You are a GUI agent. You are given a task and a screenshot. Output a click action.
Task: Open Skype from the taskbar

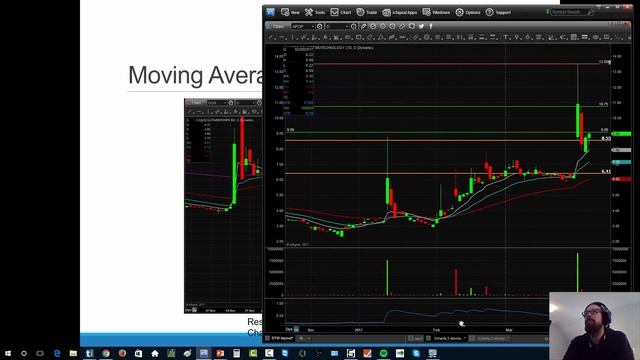pos(416,353)
